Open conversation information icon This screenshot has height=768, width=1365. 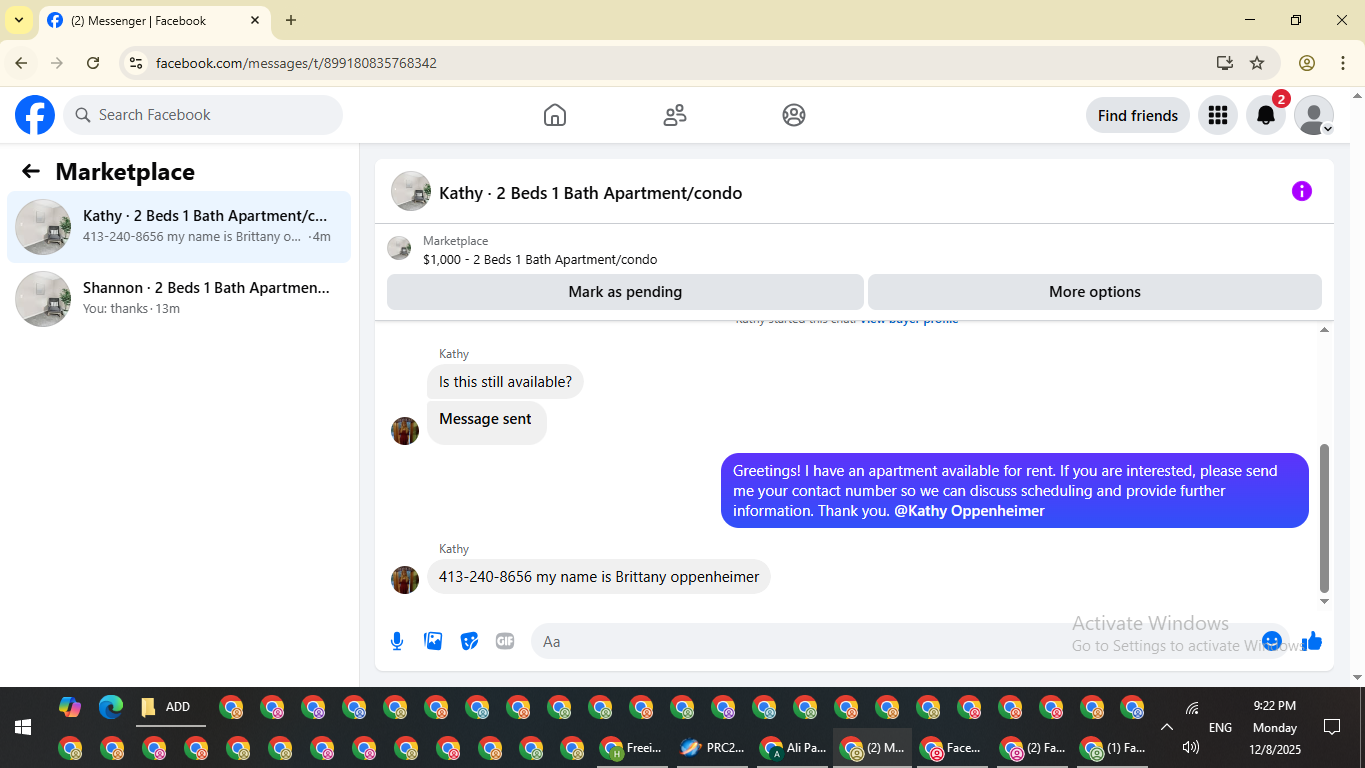(1301, 191)
